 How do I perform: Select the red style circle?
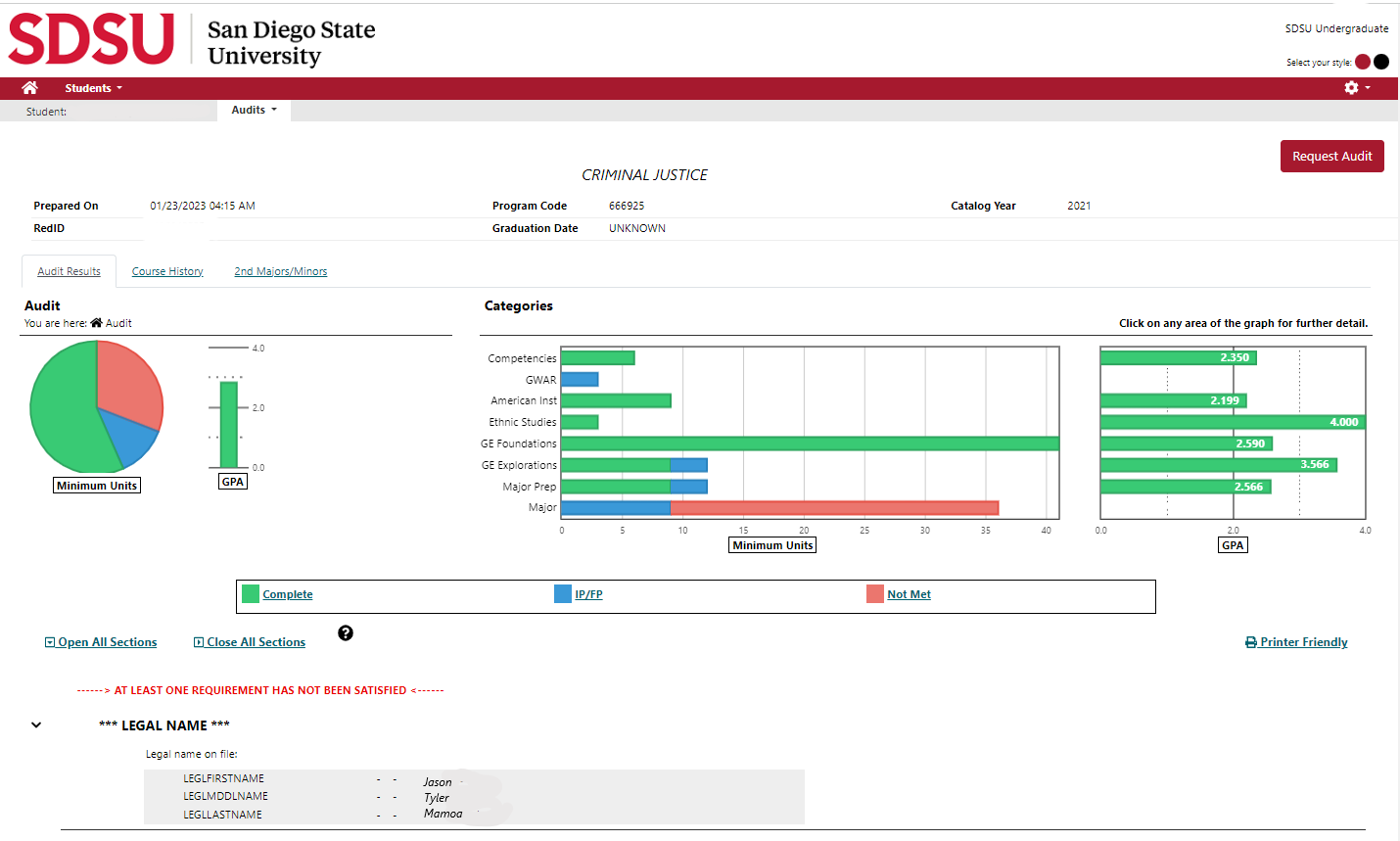1363,62
